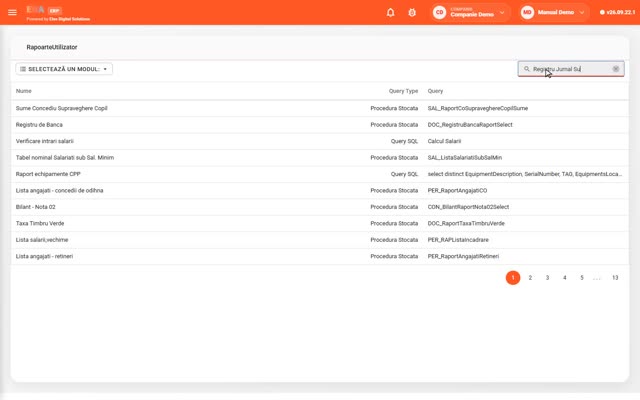The width and height of the screenshot is (640, 400).
Task: Open the hamburger navigation menu
Action: [x=12, y=12]
